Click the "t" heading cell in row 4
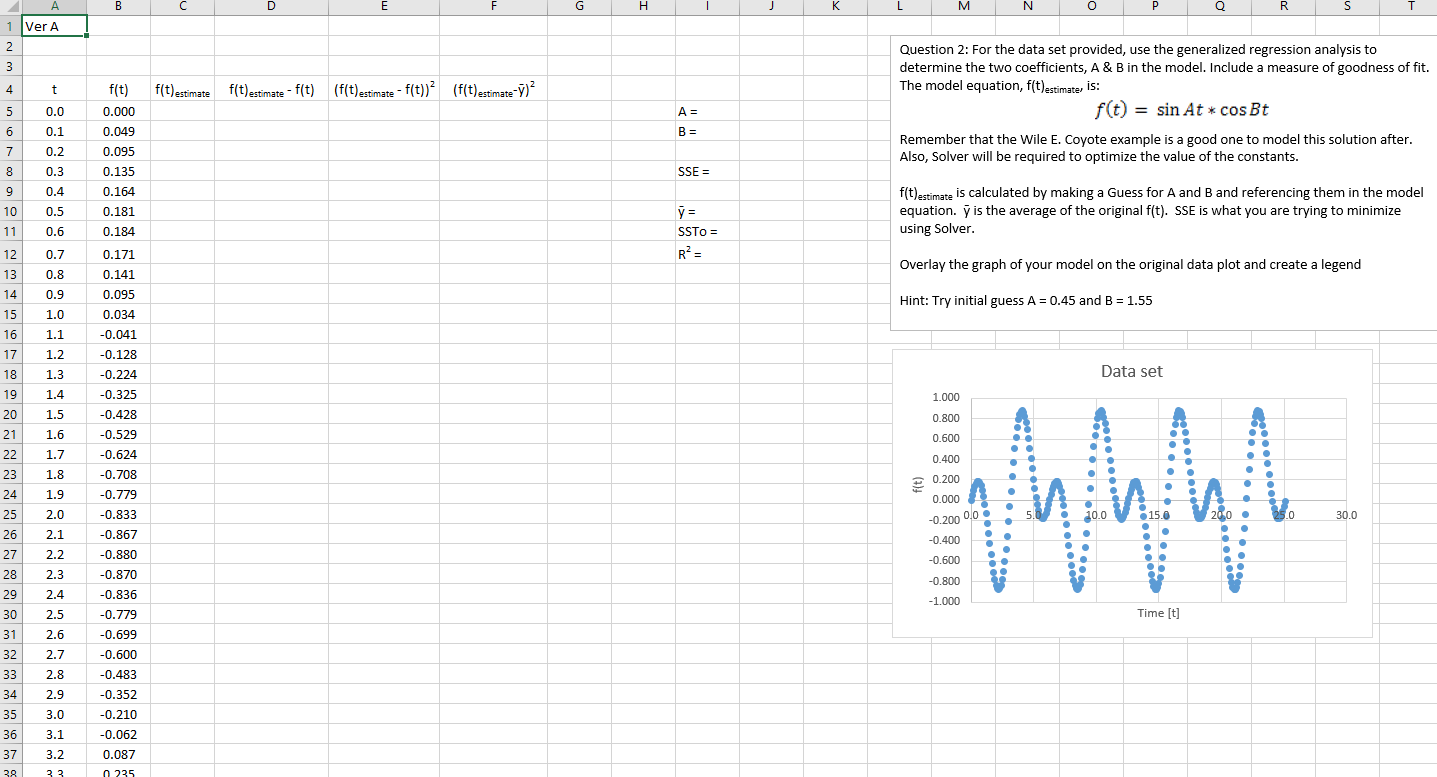 (x=54, y=90)
